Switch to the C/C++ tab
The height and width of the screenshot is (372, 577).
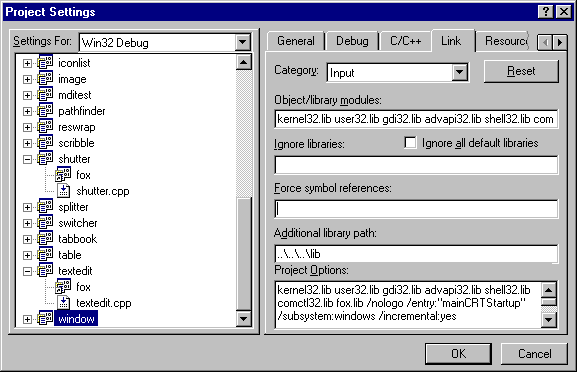pos(406,41)
